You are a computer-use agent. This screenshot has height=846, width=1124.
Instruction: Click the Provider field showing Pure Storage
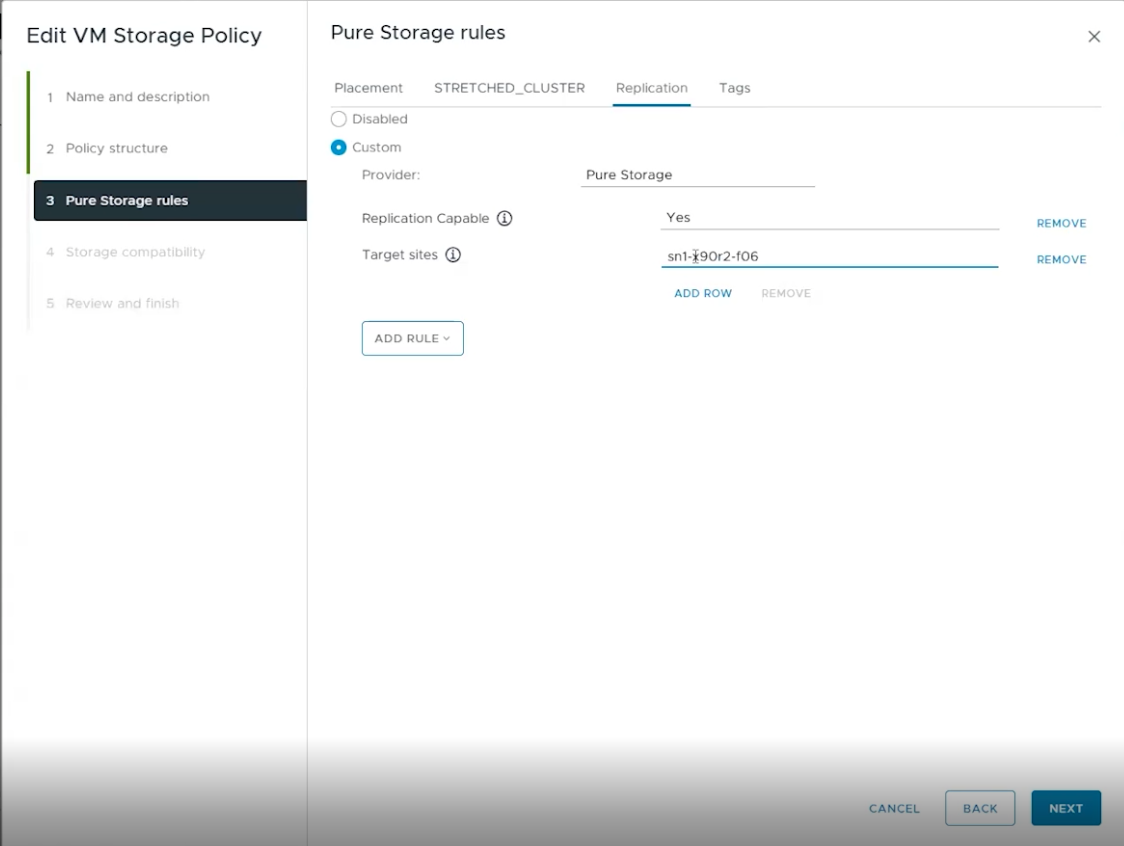click(698, 174)
